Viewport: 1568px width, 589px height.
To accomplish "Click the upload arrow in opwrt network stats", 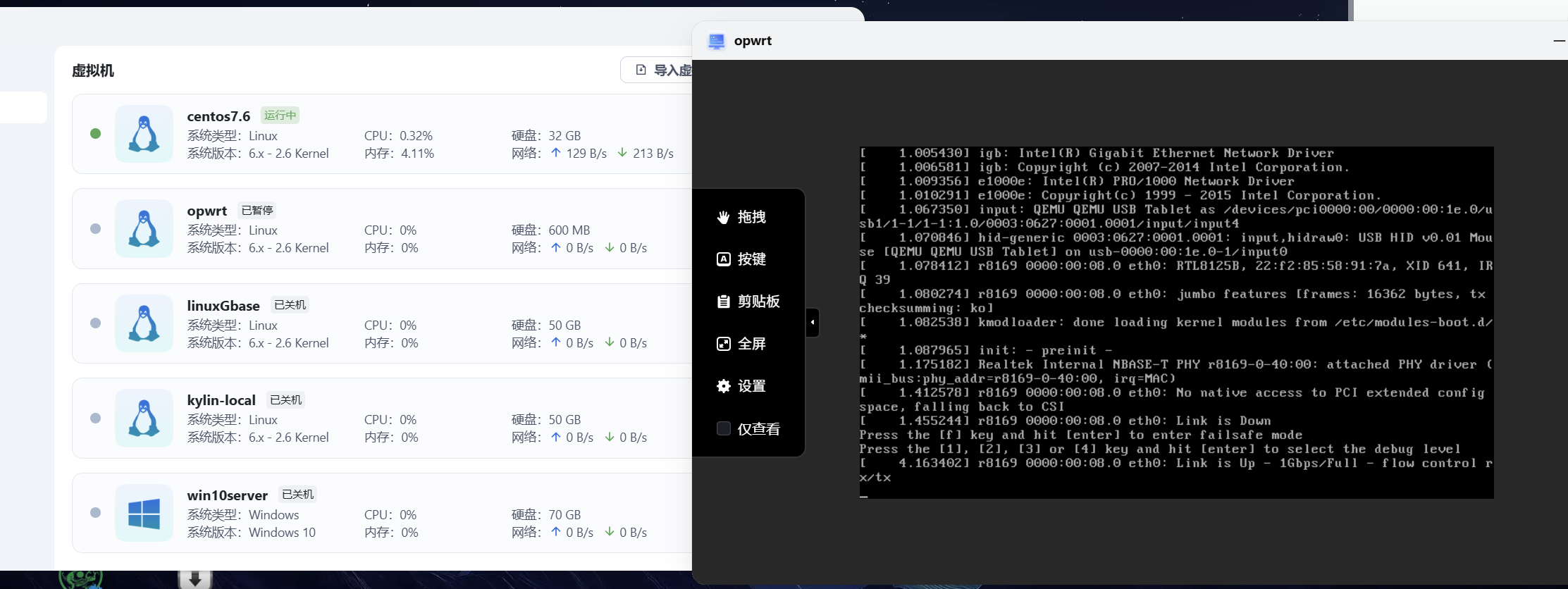I will [x=556, y=247].
